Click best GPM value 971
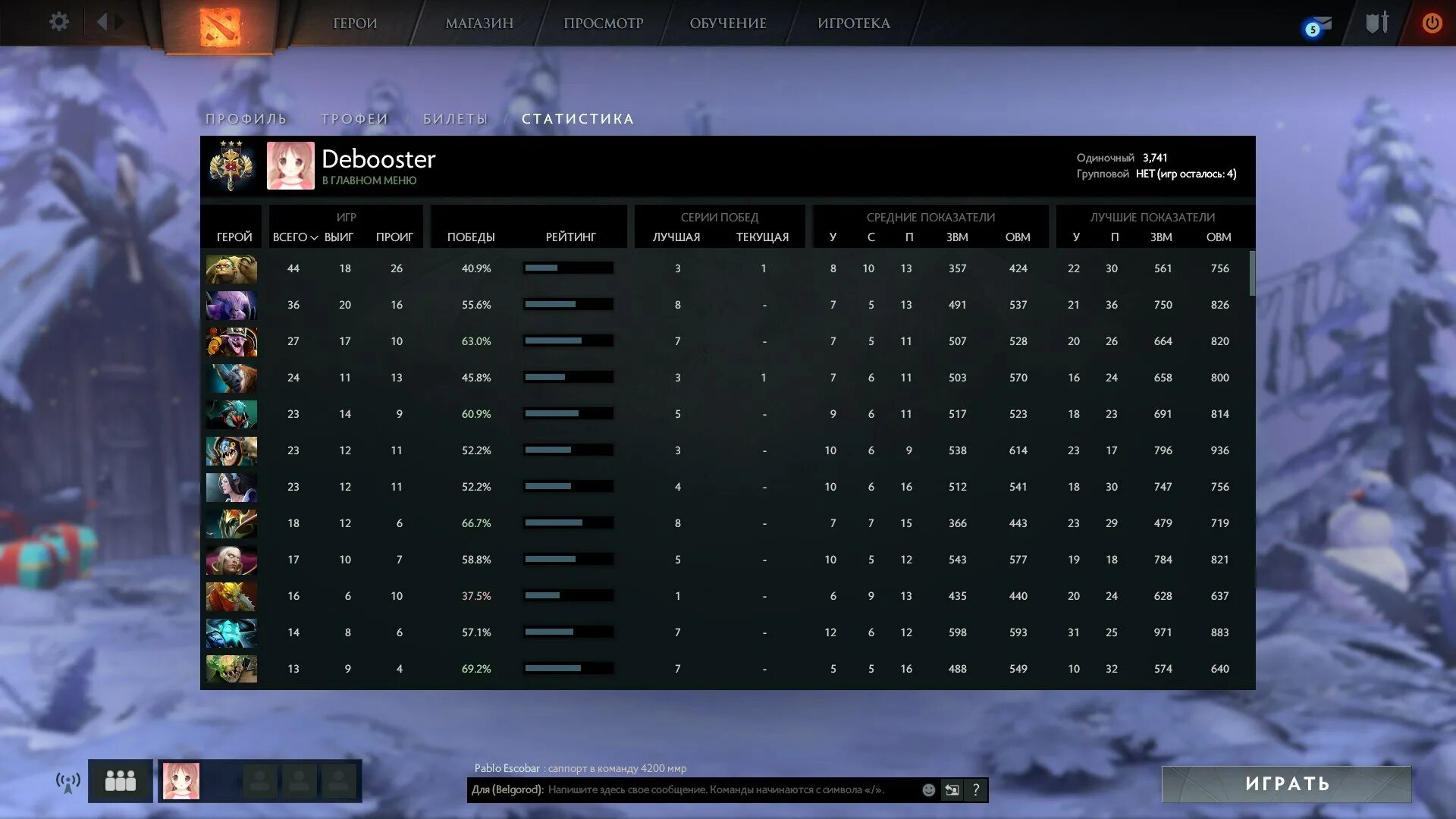This screenshot has height=819, width=1456. tap(1163, 632)
